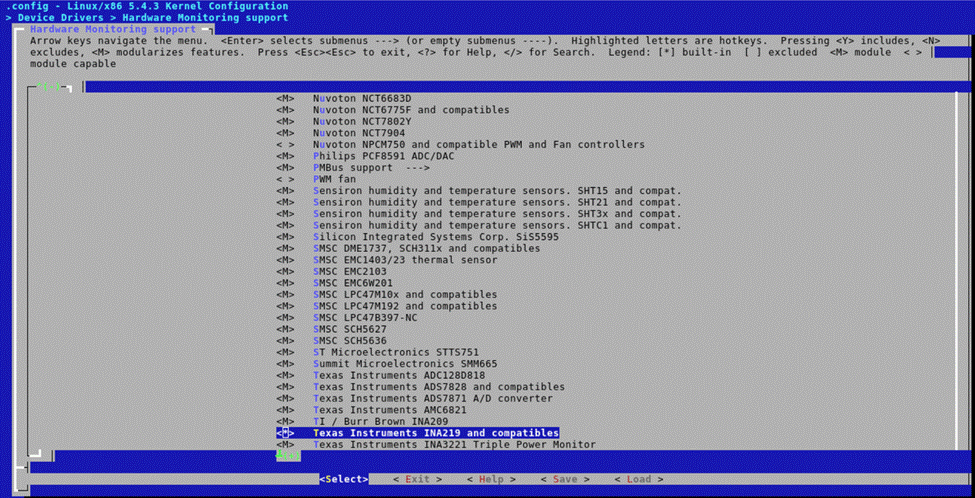Viewport: 975px width, 498px height.
Task: Toggle module state of Texas Instruments AMC6821
Action: point(285,410)
